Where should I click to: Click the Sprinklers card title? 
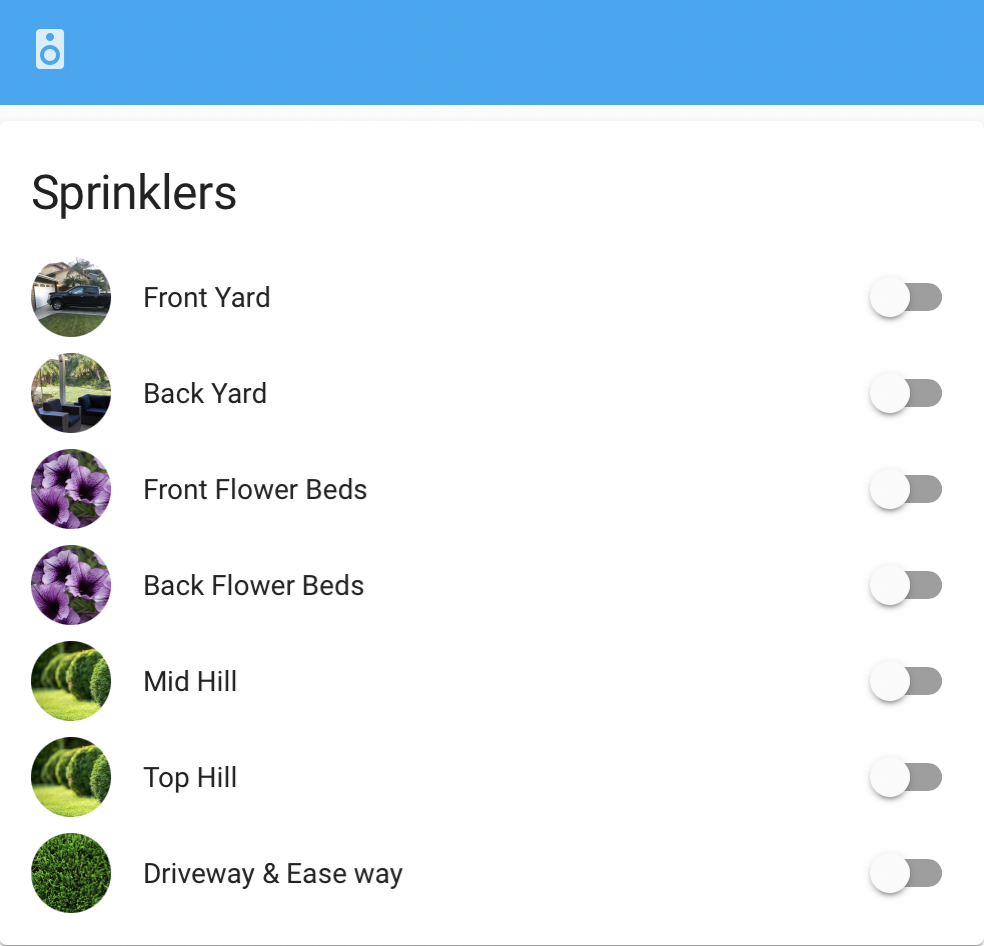(x=134, y=193)
